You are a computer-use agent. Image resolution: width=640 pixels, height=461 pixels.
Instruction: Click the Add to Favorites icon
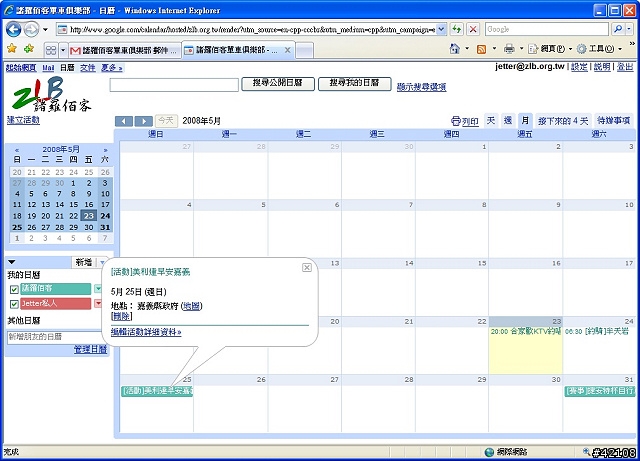pos(29,49)
